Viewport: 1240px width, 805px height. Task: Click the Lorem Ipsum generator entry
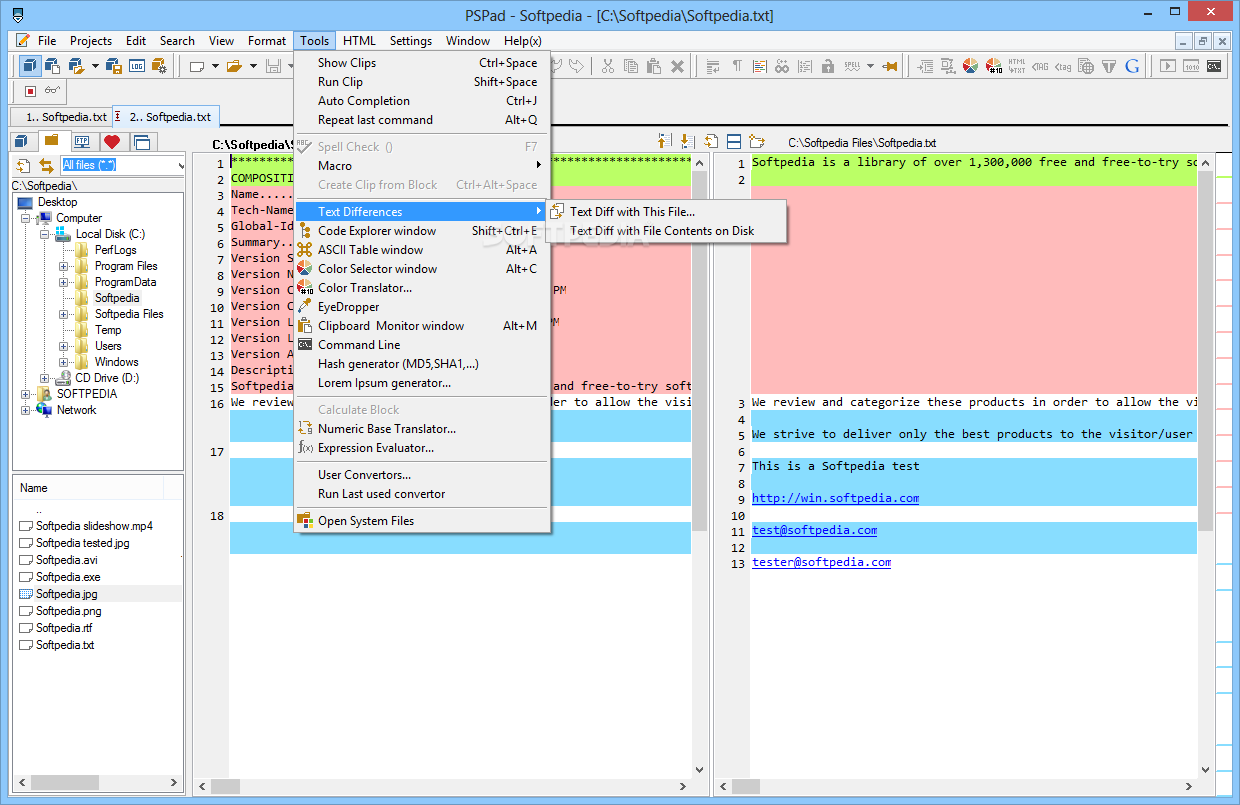point(422,383)
